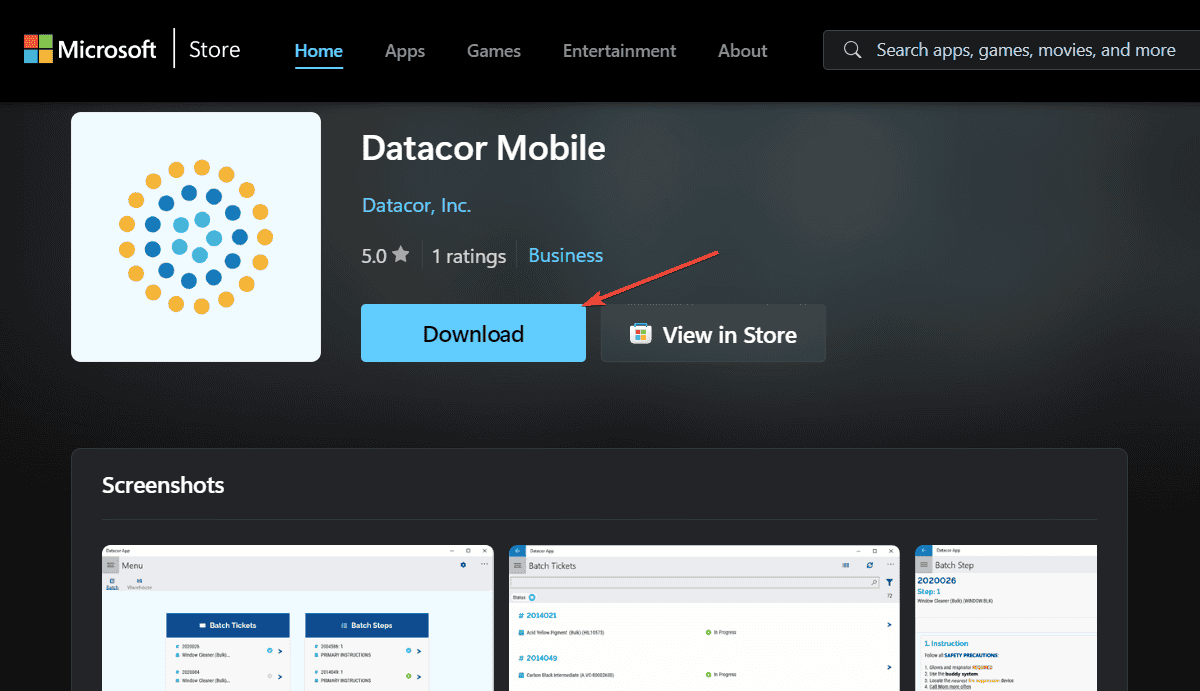Click the Download button

pyautogui.click(x=473, y=334)
